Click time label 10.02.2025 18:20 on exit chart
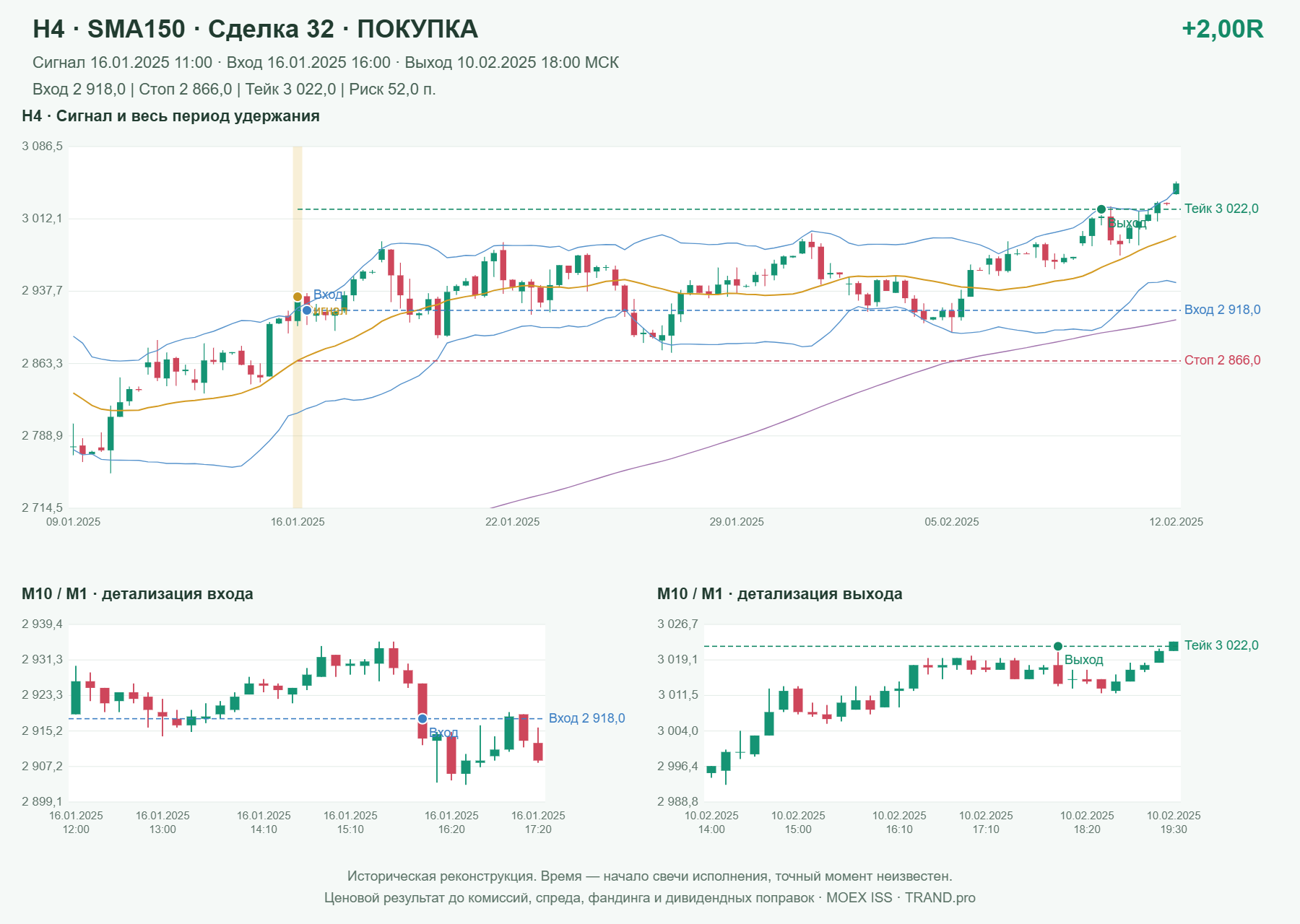Screen dimensions: 1300x924 (x=1087, y=822)
